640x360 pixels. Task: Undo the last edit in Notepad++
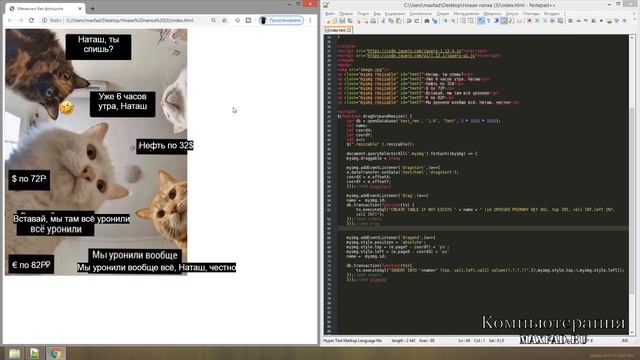(409, 21)
